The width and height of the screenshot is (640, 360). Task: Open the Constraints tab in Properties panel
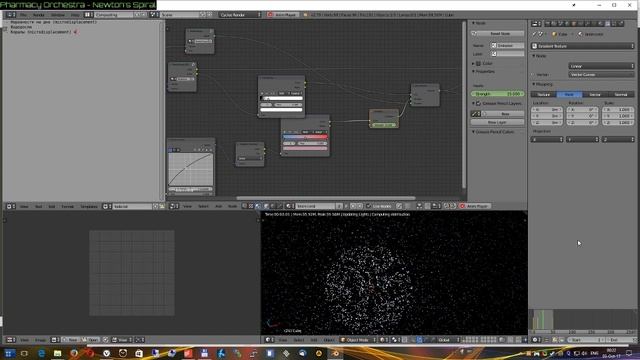click(x=580, y=23)
